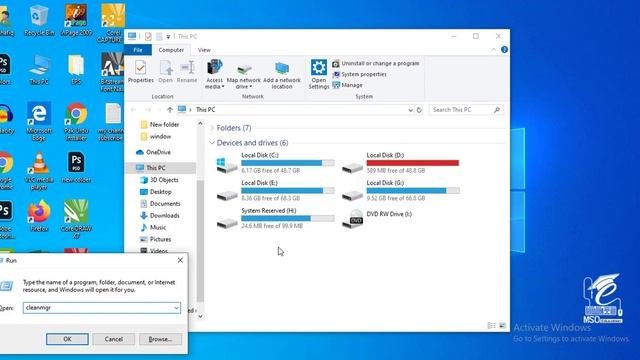This screenshot has width=640, height=360.
Task: Click navigation pane scroll down arrow
Action: tap(200, 316)
